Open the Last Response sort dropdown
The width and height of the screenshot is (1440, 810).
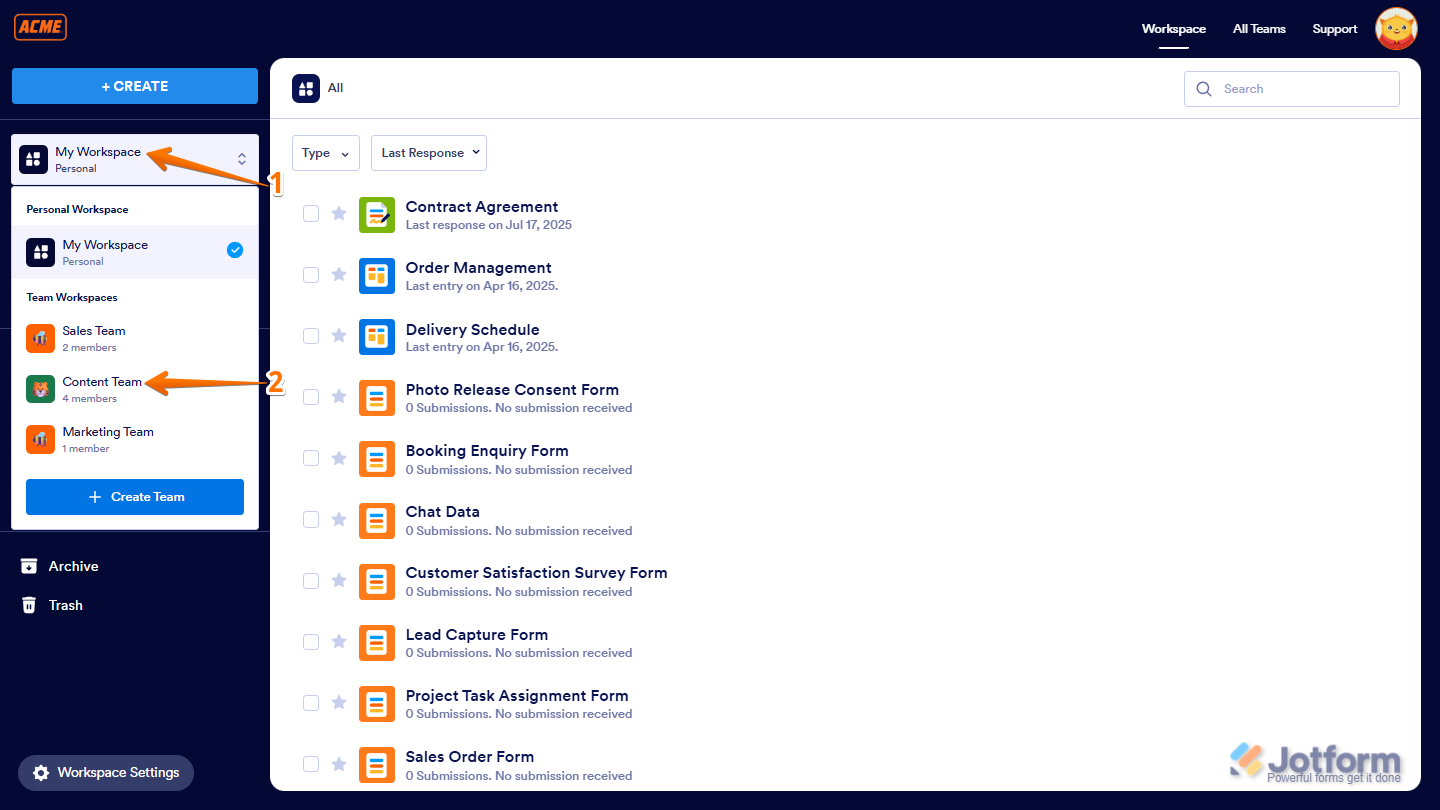[x=428, y=152]
